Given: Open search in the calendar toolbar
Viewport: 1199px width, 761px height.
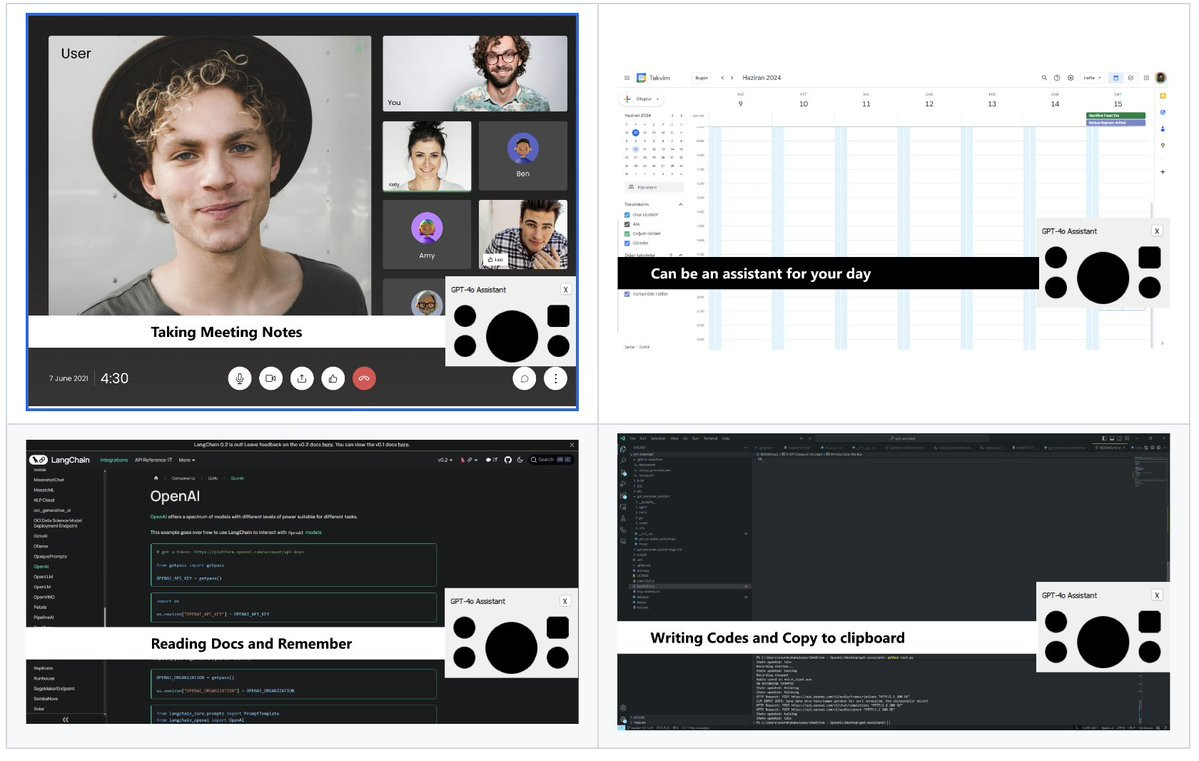Looking at the screenshot, I should 1044,78.
